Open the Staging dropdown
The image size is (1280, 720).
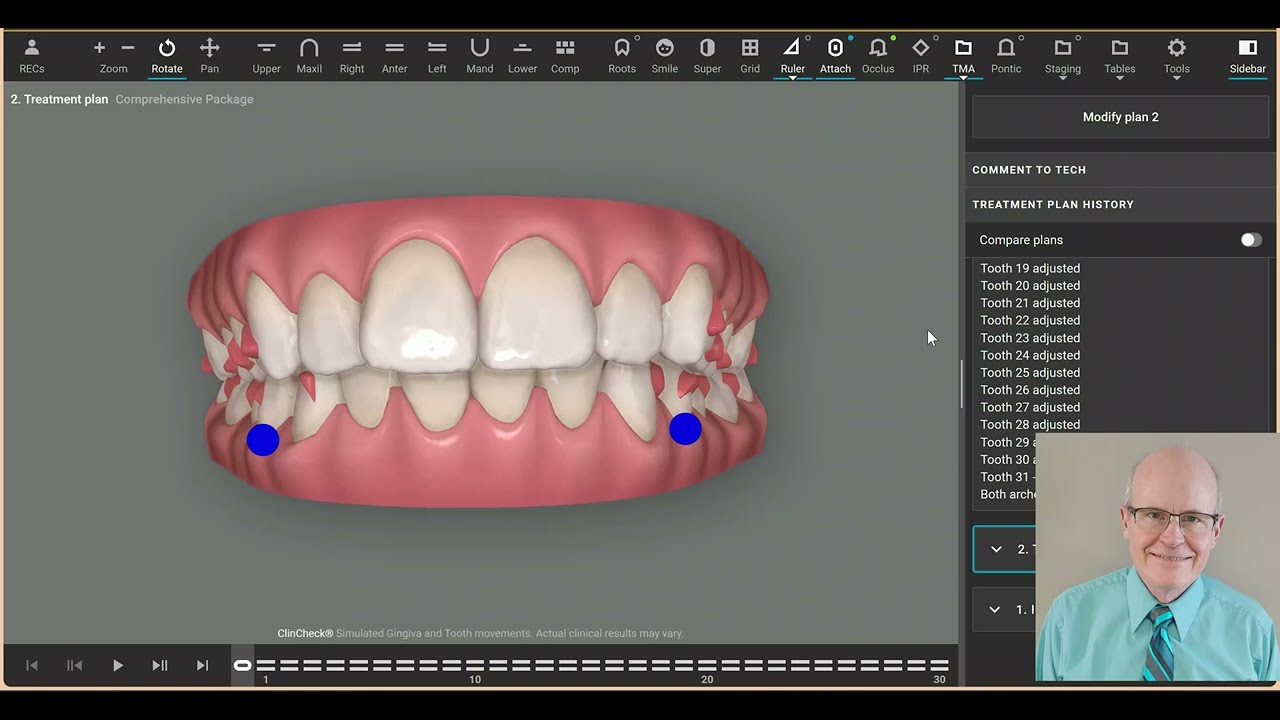click(x=1063, y=56)
